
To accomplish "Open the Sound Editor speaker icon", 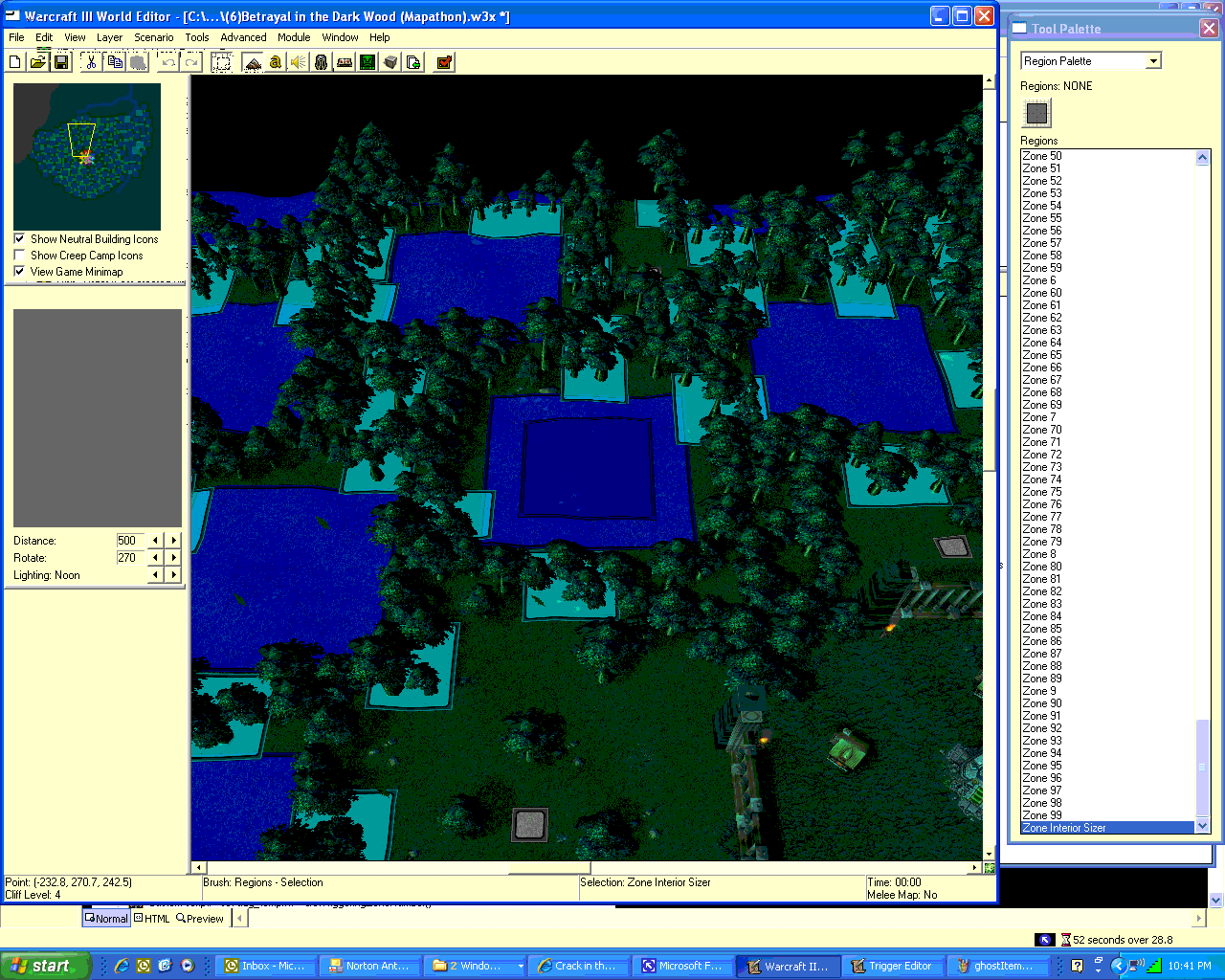I will tap(299, 62).
